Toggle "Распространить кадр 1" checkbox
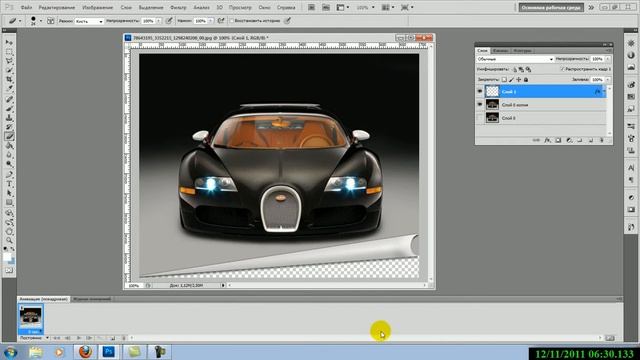640x360 pixels. pyautogui.click(x=562, y=69)
